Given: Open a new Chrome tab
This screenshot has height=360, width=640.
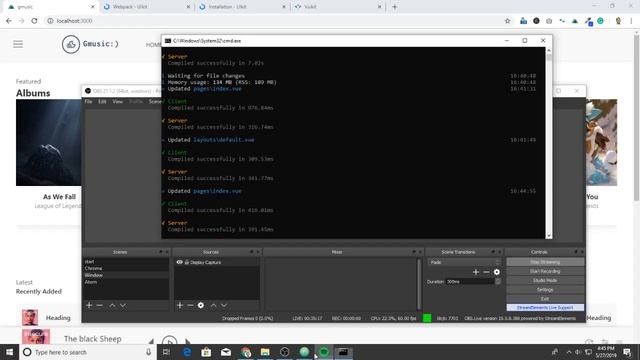Looking at the screenshot, I should pyautogui.click(x=394, y=7).
